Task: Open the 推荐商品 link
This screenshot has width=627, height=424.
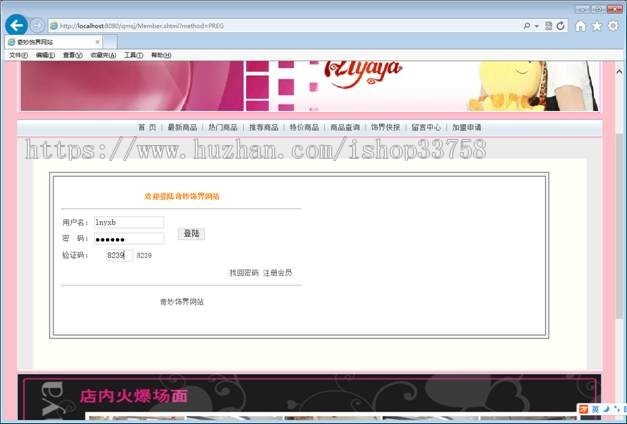Action: tap(264, 128)
